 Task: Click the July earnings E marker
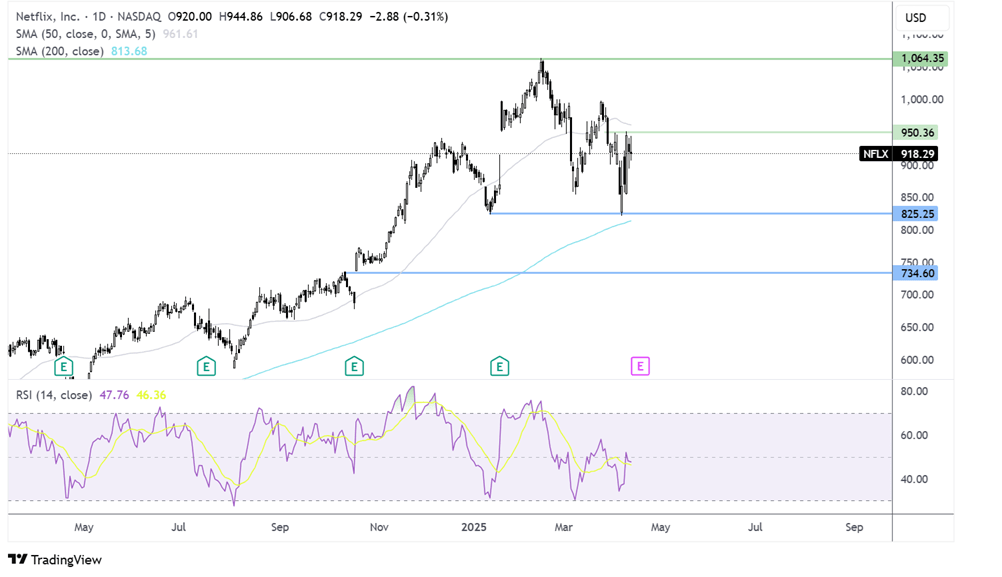[x=206, y=367]
